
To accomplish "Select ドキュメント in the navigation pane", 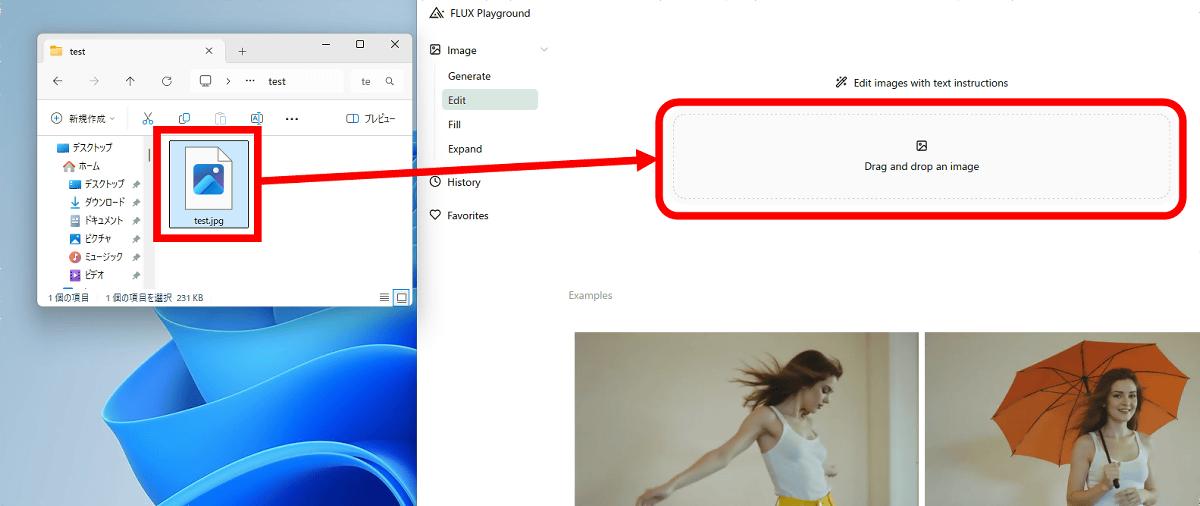I will 96,220.
